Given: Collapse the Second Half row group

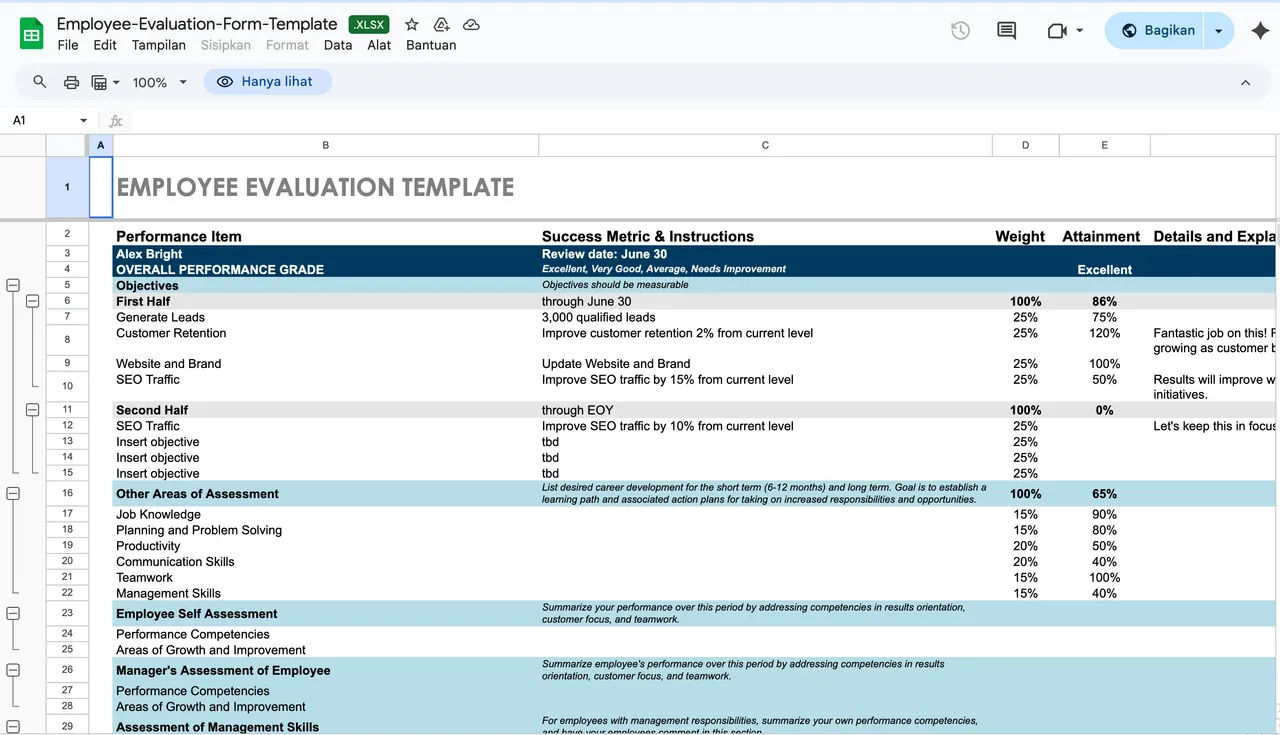Looking at the screenshot, I should click(32, 410).
